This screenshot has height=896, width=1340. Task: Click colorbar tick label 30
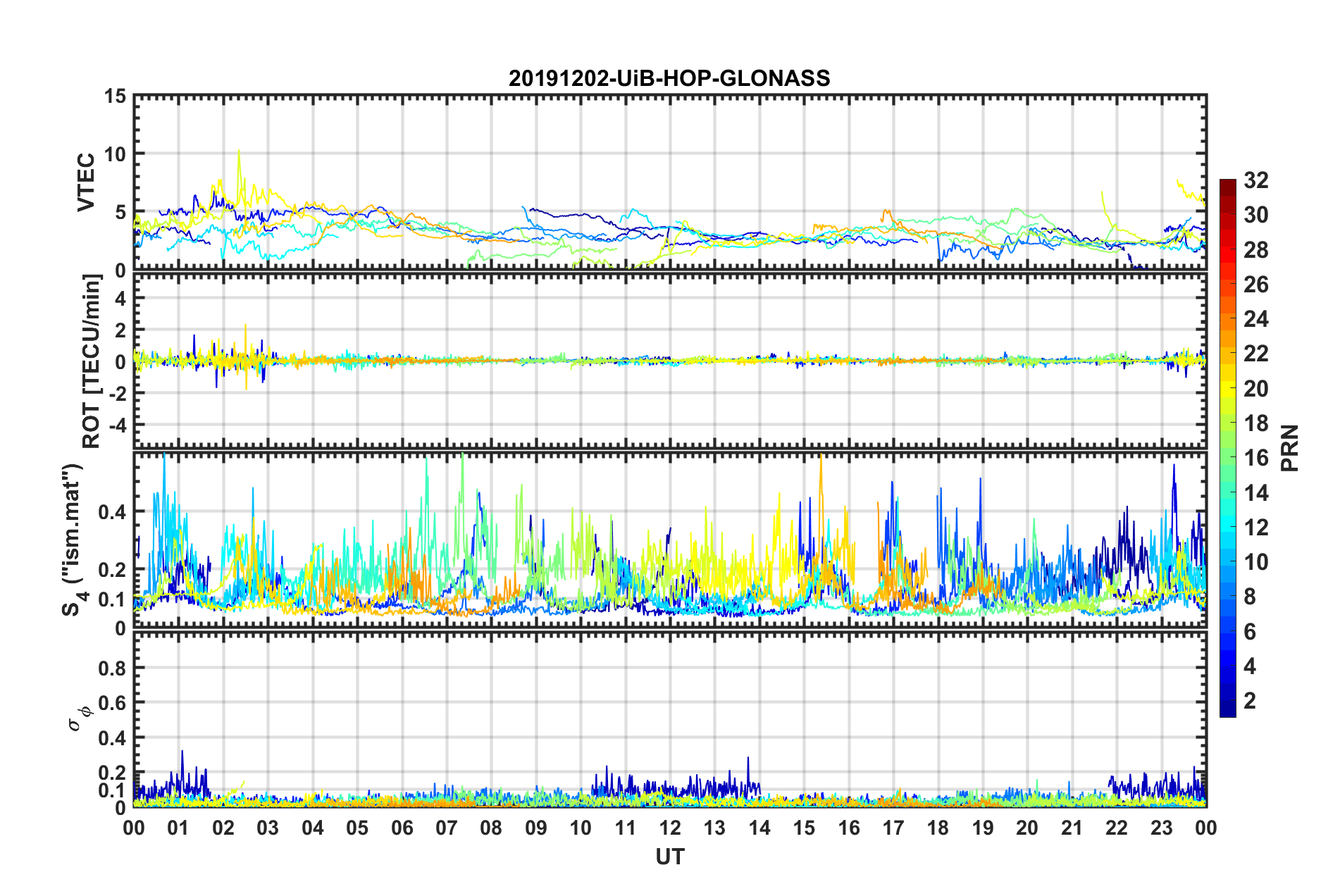1256,215
